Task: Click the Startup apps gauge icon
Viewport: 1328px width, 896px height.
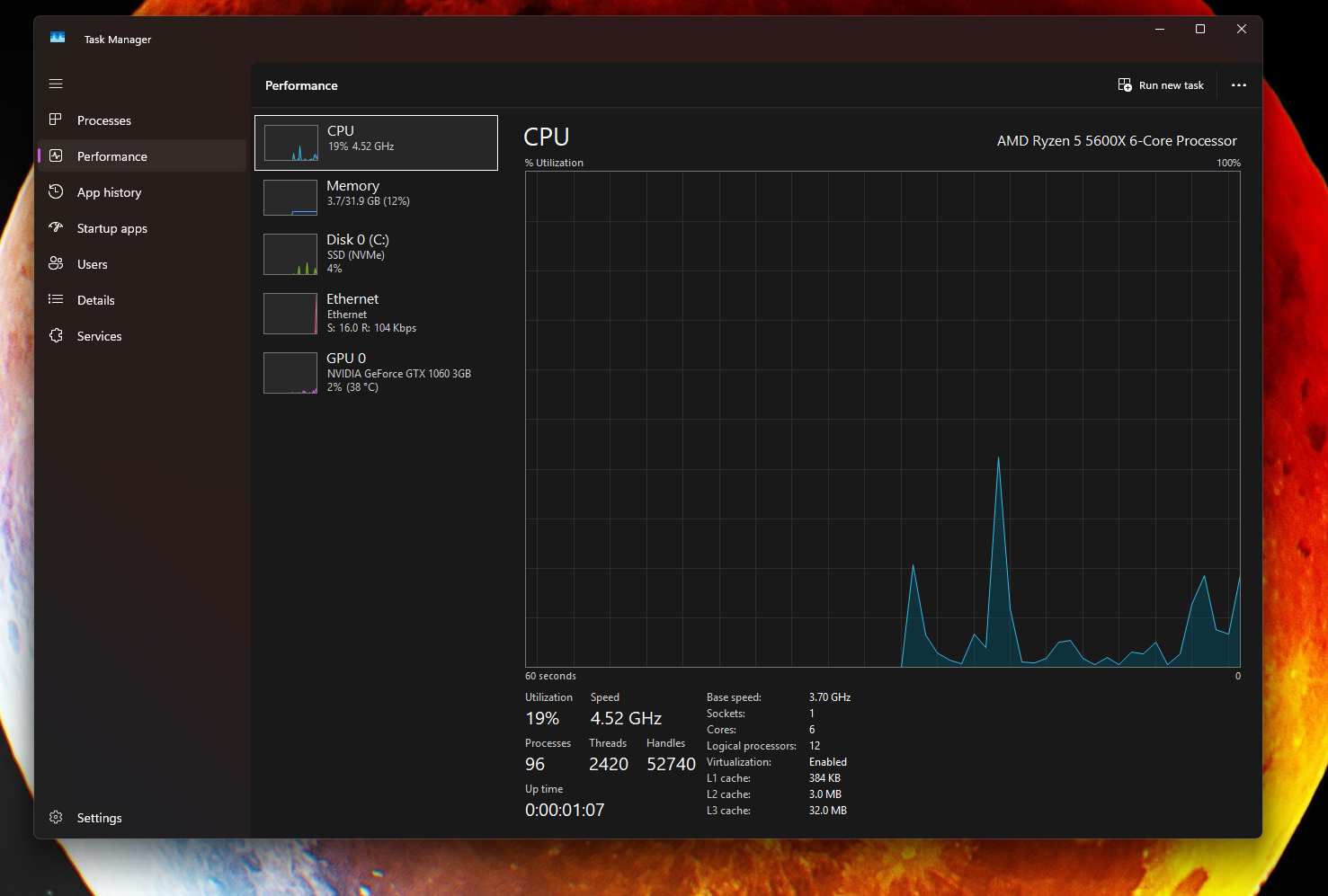Action: 56,227
